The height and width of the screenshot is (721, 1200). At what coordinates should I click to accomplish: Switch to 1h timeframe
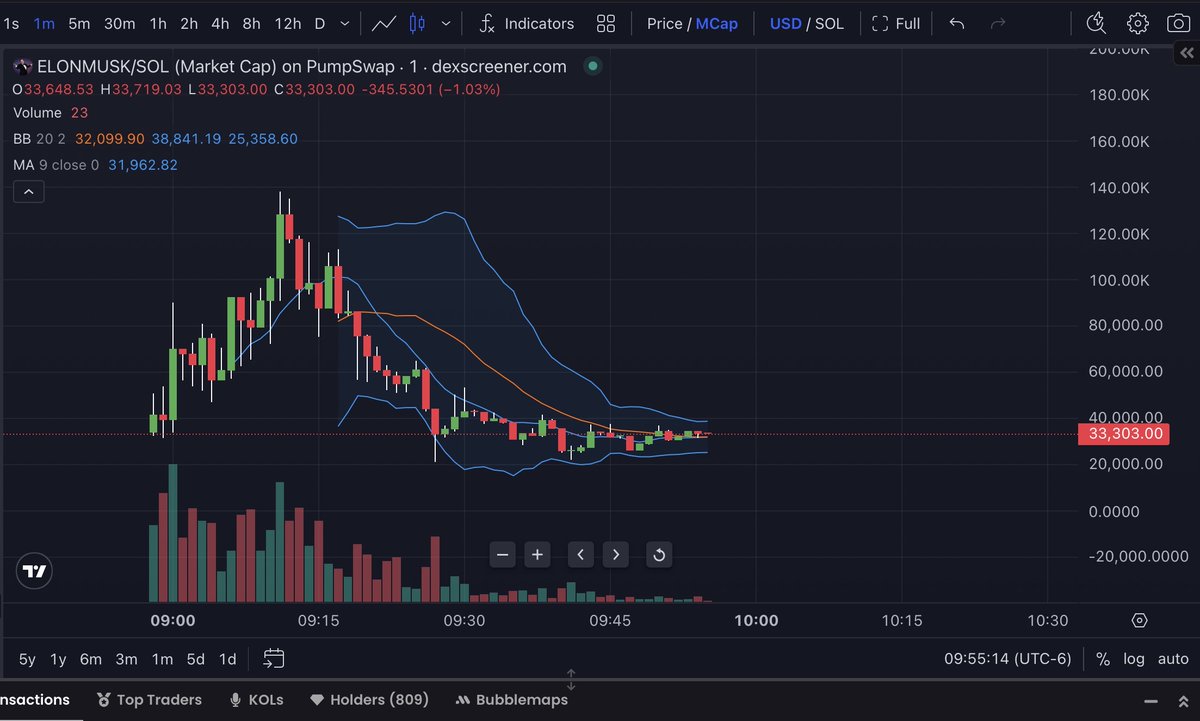(x=158, y=23)
